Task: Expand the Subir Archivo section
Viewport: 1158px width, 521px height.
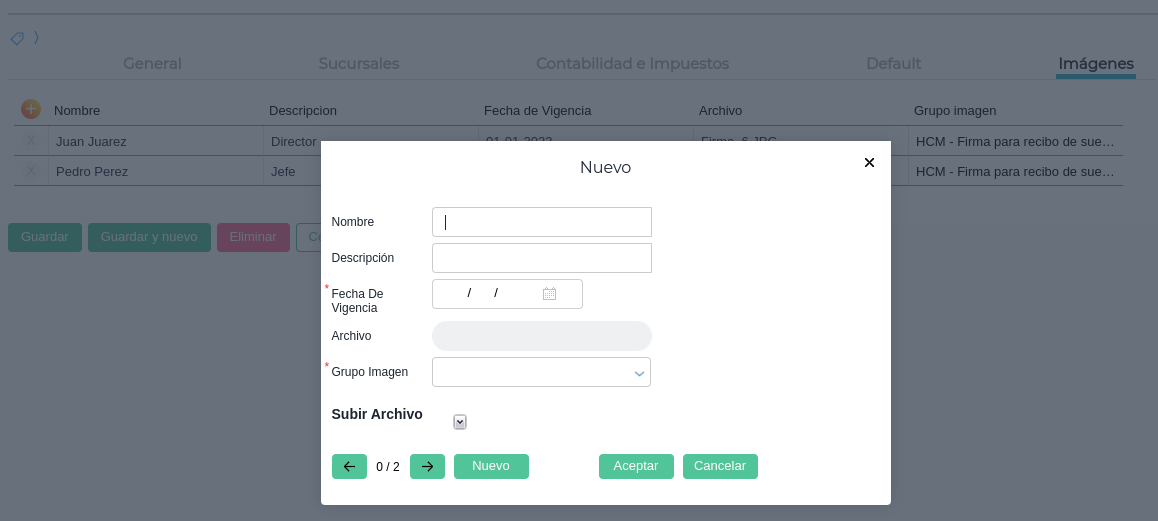Action: pos(460,422)
